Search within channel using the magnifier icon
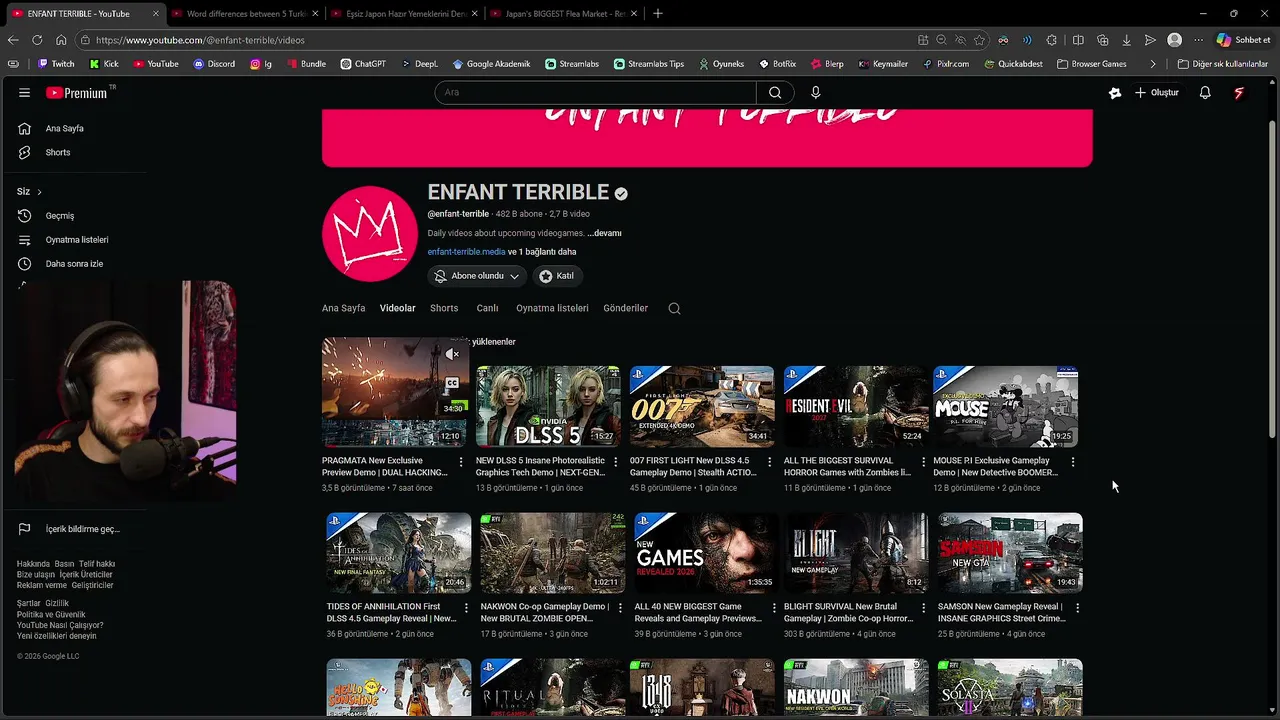Screen dimensions: 1280x720 point(674,308)
